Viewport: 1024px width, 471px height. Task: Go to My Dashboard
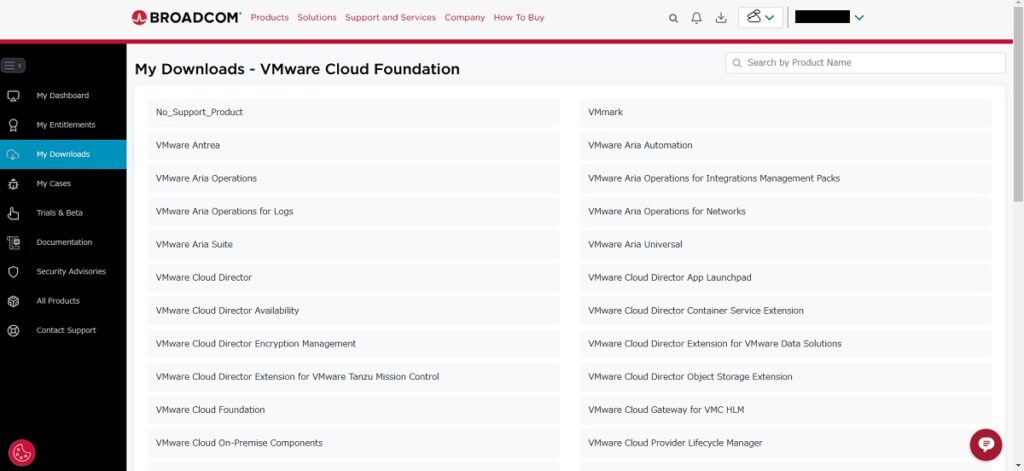coord(63,95)
